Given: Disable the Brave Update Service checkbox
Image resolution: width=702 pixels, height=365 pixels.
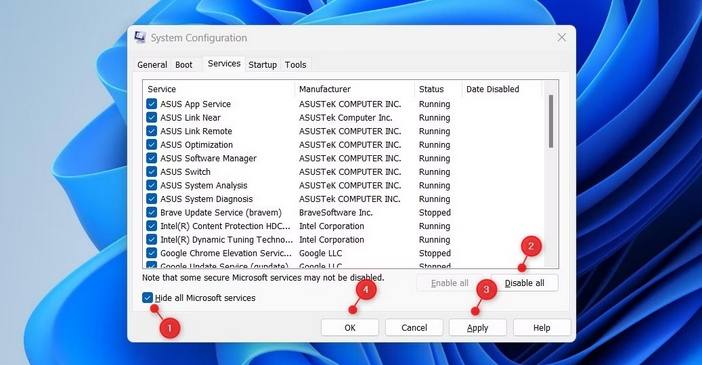Looking at the screenshot, I should point(151,212).
